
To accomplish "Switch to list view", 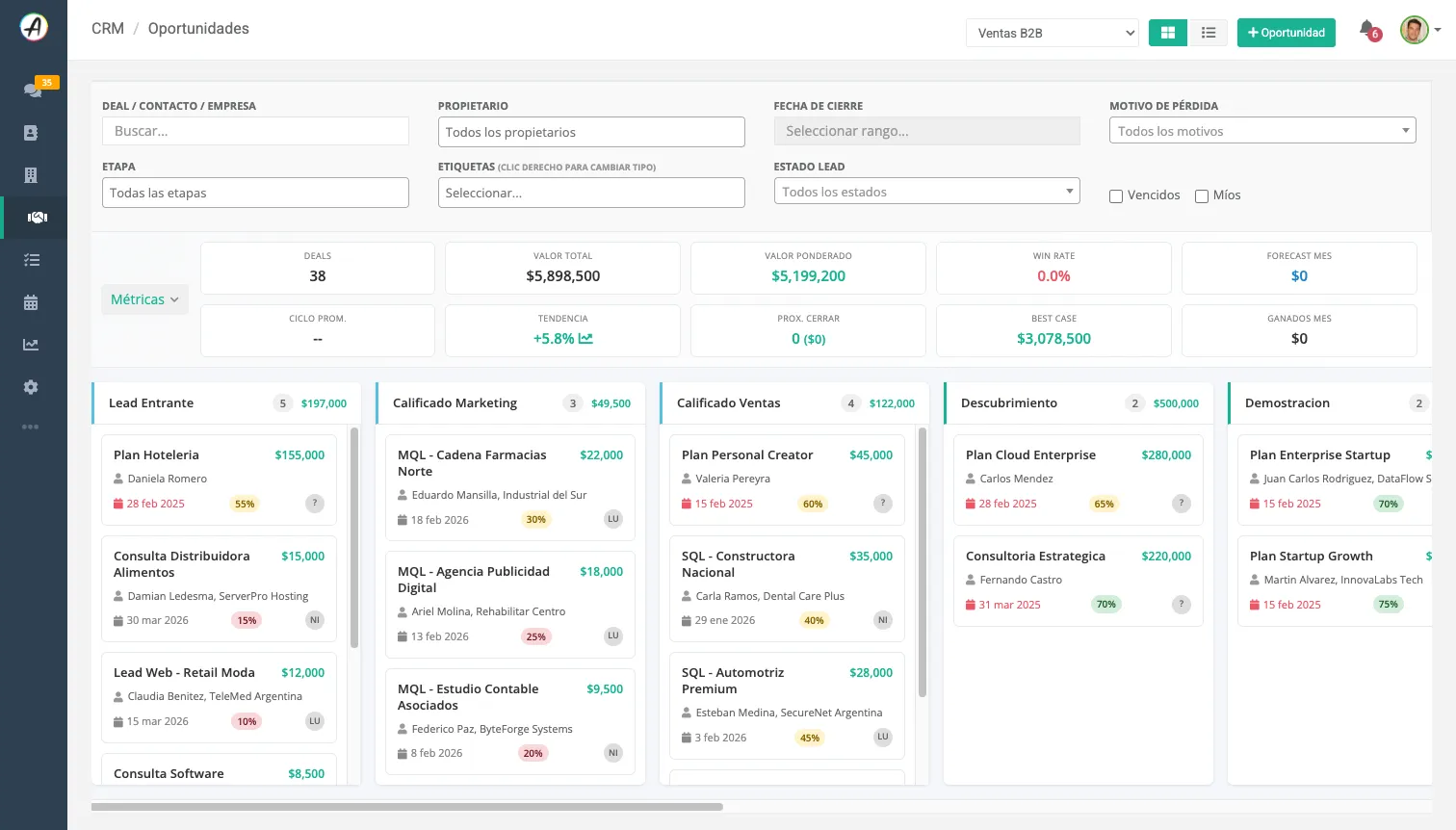I will [x=1209, y=33].
